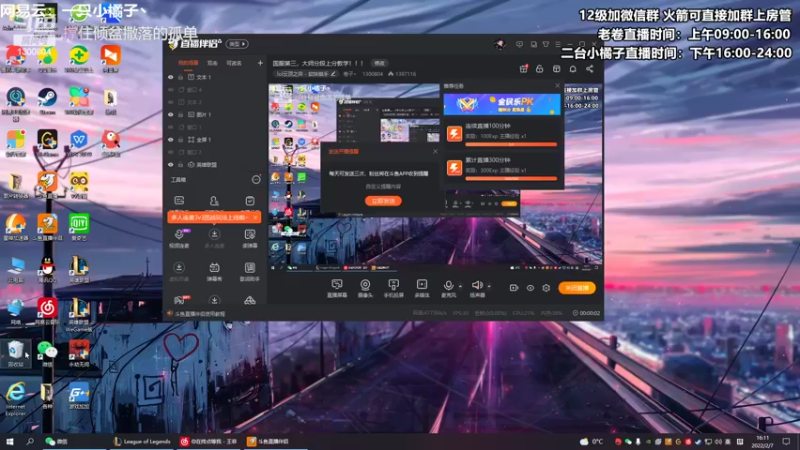Click the 自定义提醒内容 input field
Viewport: 800px width, 450px height.
pyautogui.click(x=383, y=187)
